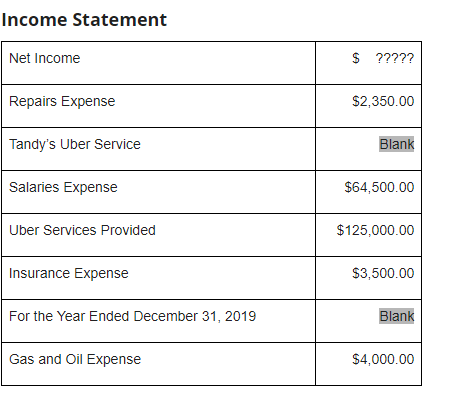Viewport: 471px width, 395px height.
Task: Click the Income Statement heading
Action: click(84, 20)
